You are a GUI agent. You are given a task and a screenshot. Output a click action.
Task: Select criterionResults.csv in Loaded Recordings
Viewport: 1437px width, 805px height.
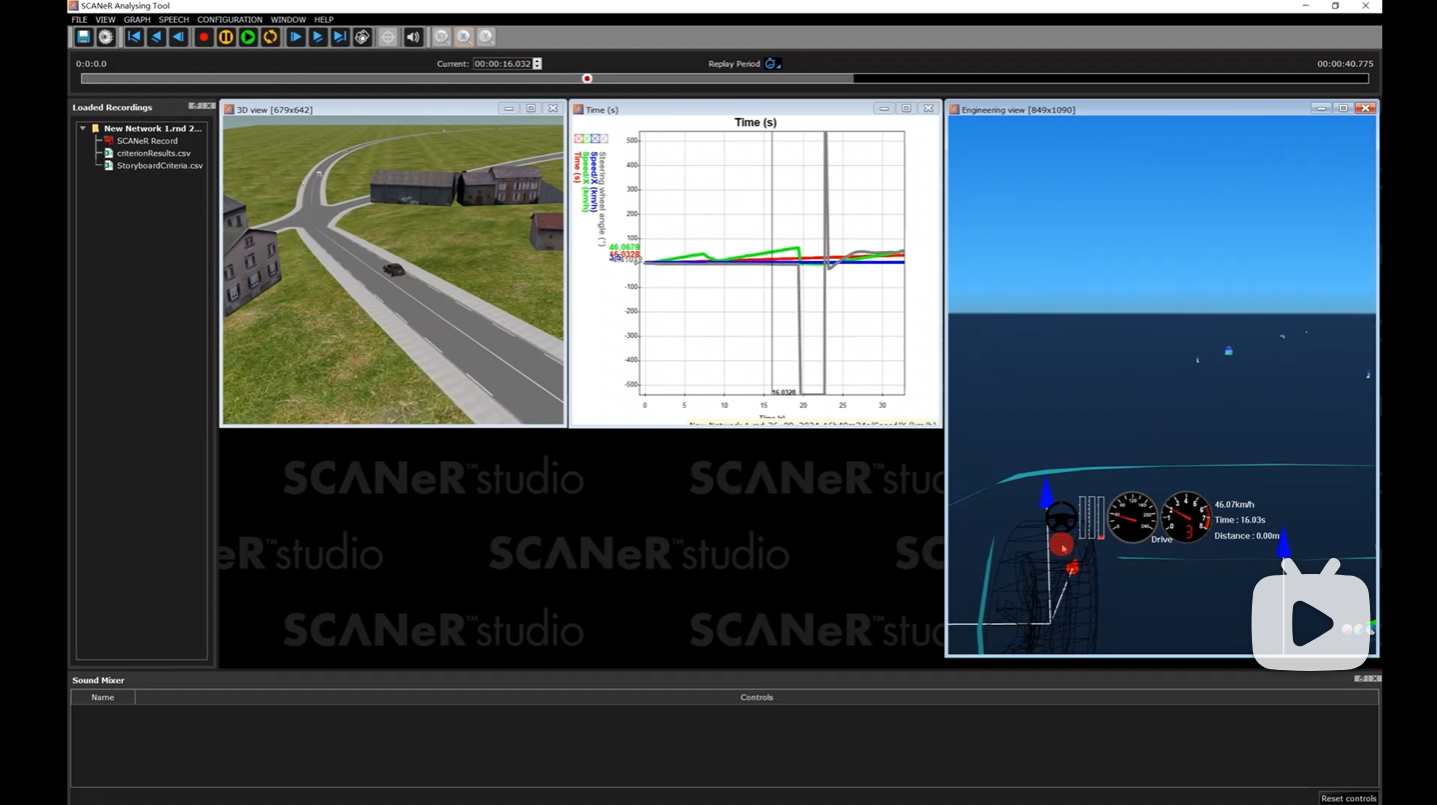pyautogui.click(x=153, y=153)
